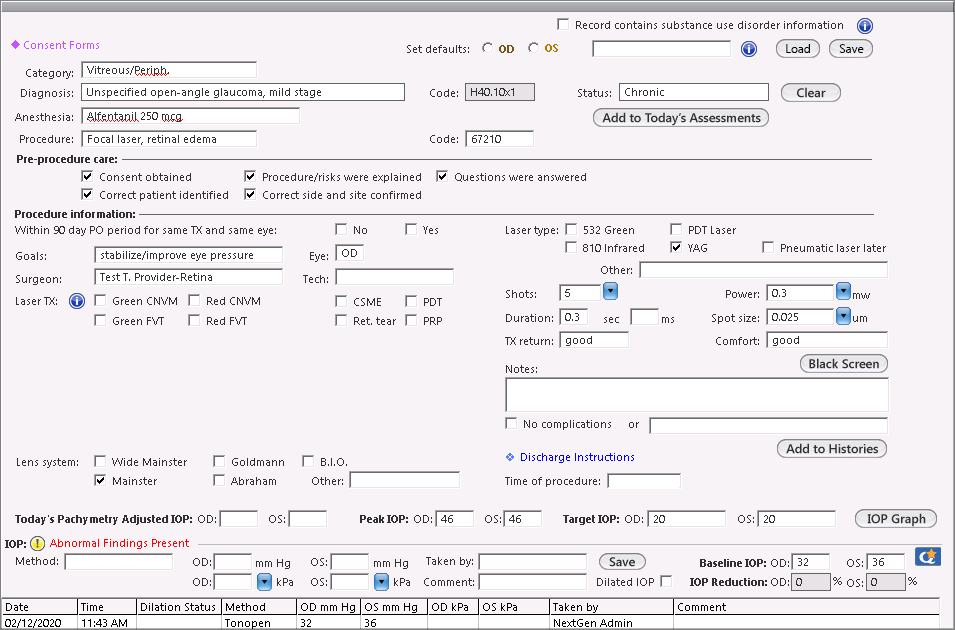955x630 pixels.
Task: Click Tonopen cell in IOP history table
Action: (x=259, y=623)
